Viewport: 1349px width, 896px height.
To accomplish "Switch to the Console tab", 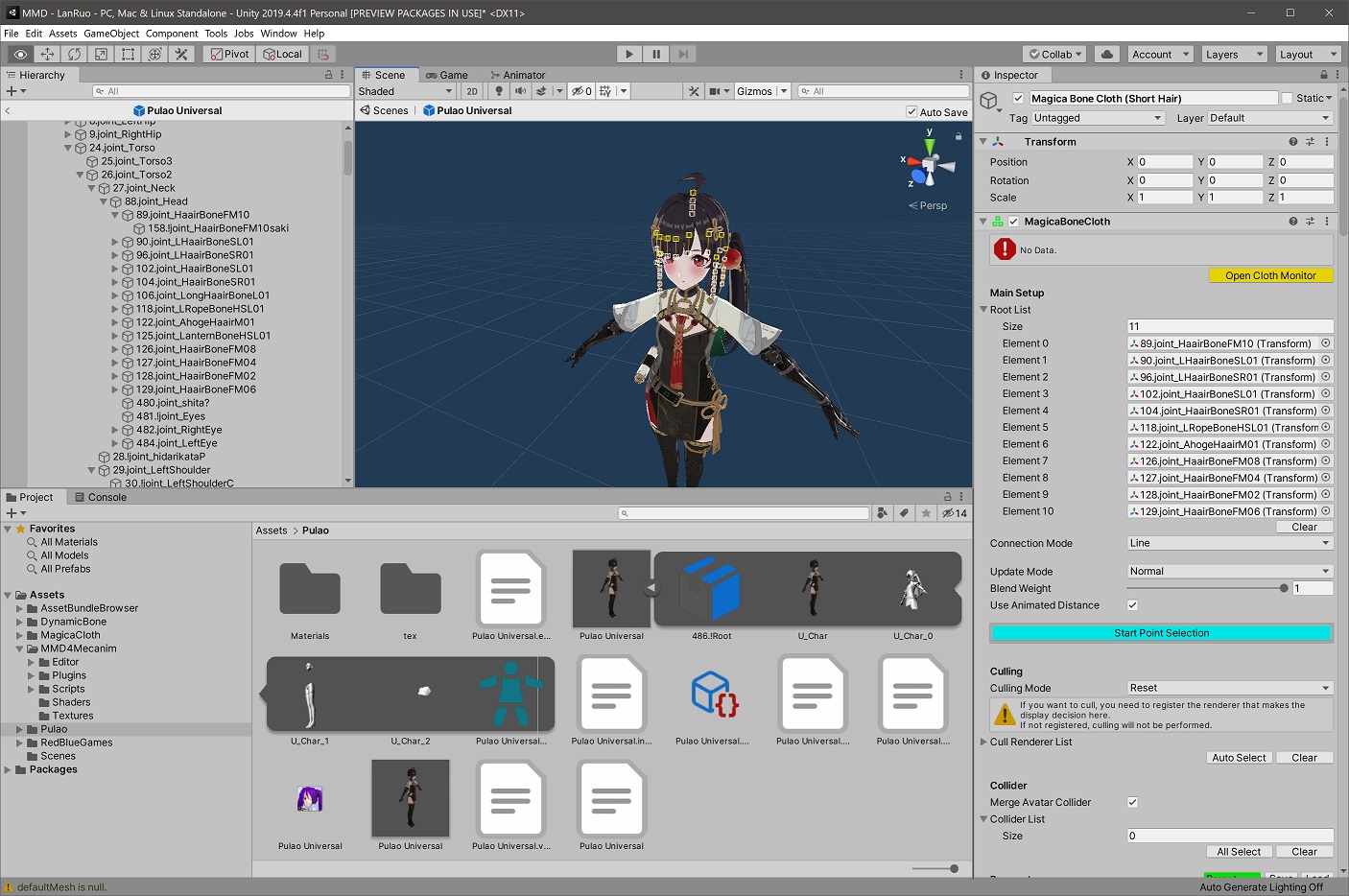I will click(100, 497).
